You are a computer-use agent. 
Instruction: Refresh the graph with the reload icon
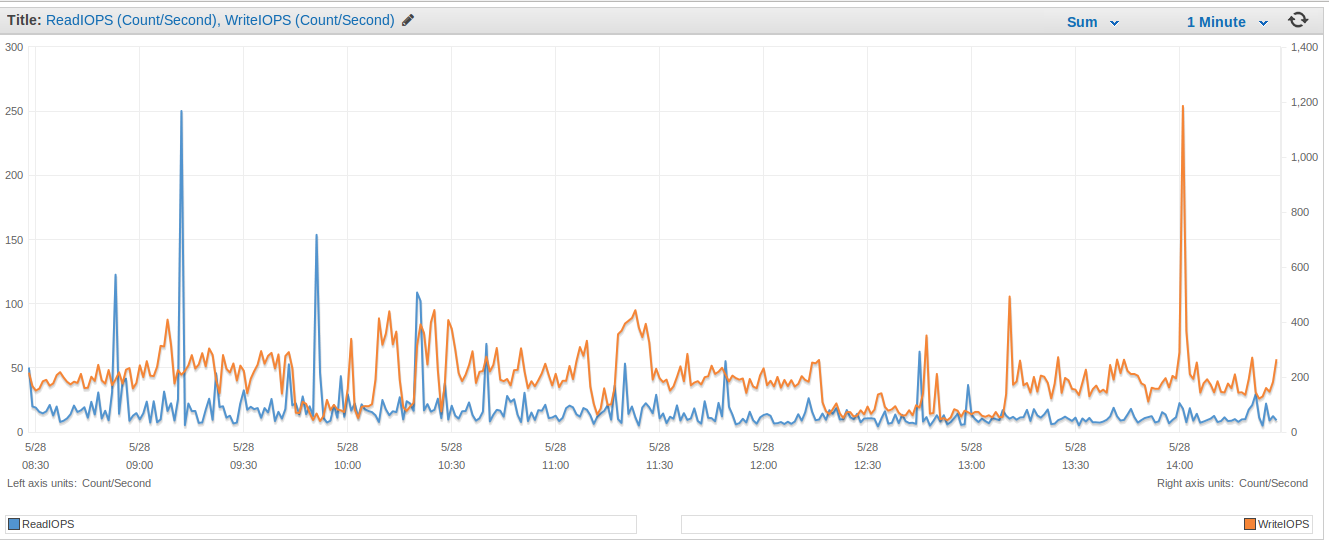coord(1298,20)
